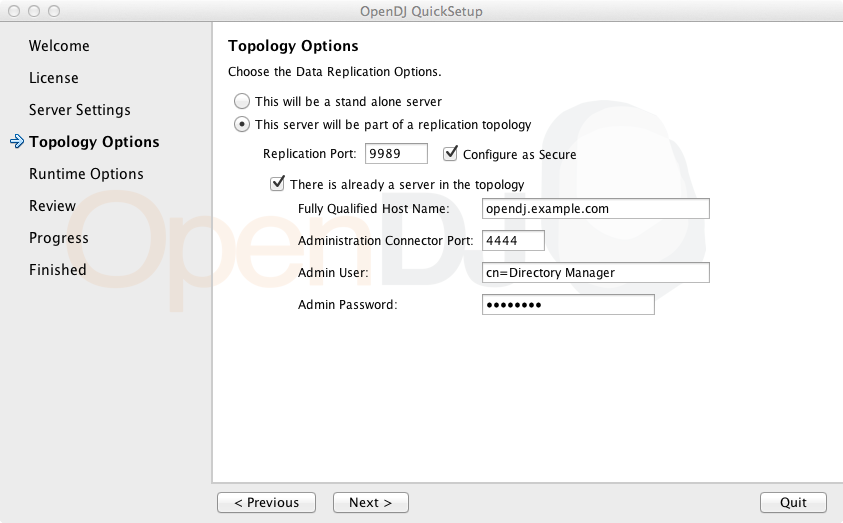Select the Review step in sidebar
The width and height of the screenshot is (843, 523).
tap(52, 206)
